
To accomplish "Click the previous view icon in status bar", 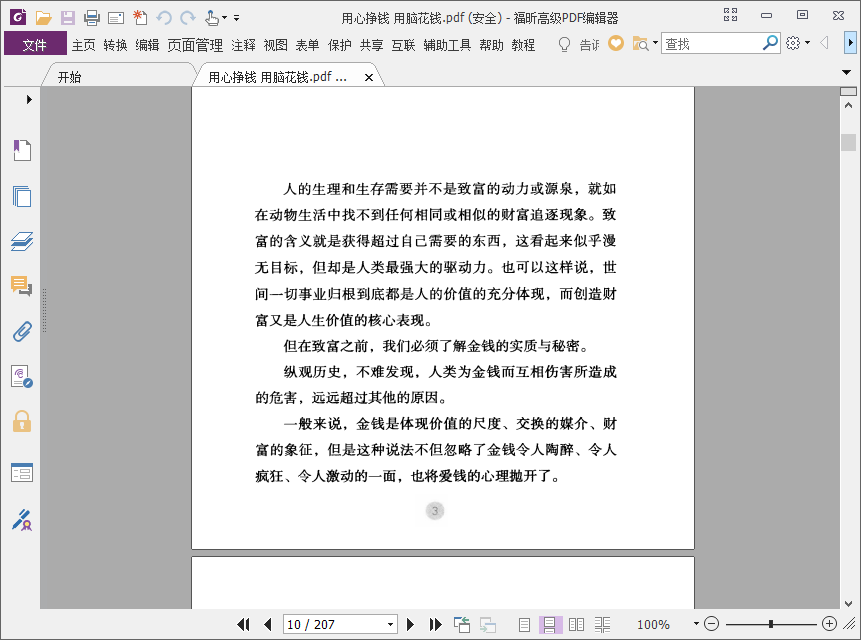I will click(462, 624).
